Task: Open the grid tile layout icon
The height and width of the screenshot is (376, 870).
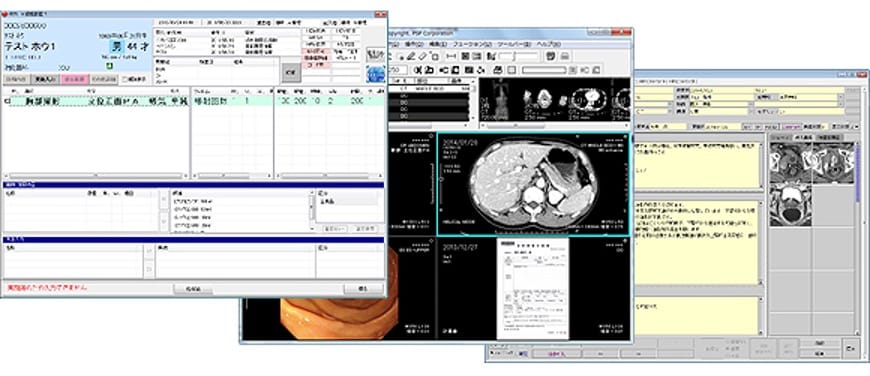Action: pyautogui.click(x=466, y=57)
